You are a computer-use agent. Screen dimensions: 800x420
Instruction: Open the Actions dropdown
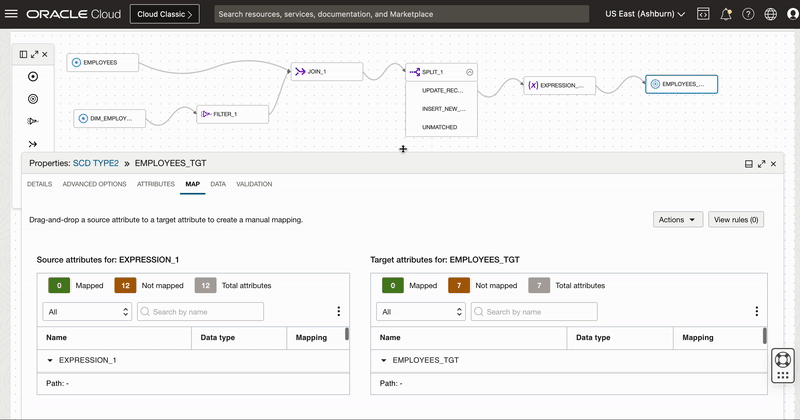(678, 219)
